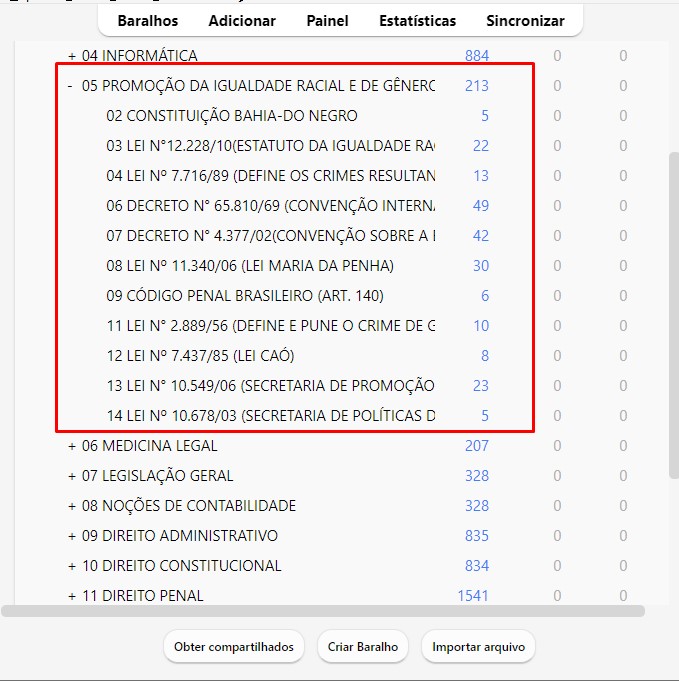Click the count 42 for DECRETO 4.377/02
This screenshot has width=679, height=681.
(x=480, y=236)
